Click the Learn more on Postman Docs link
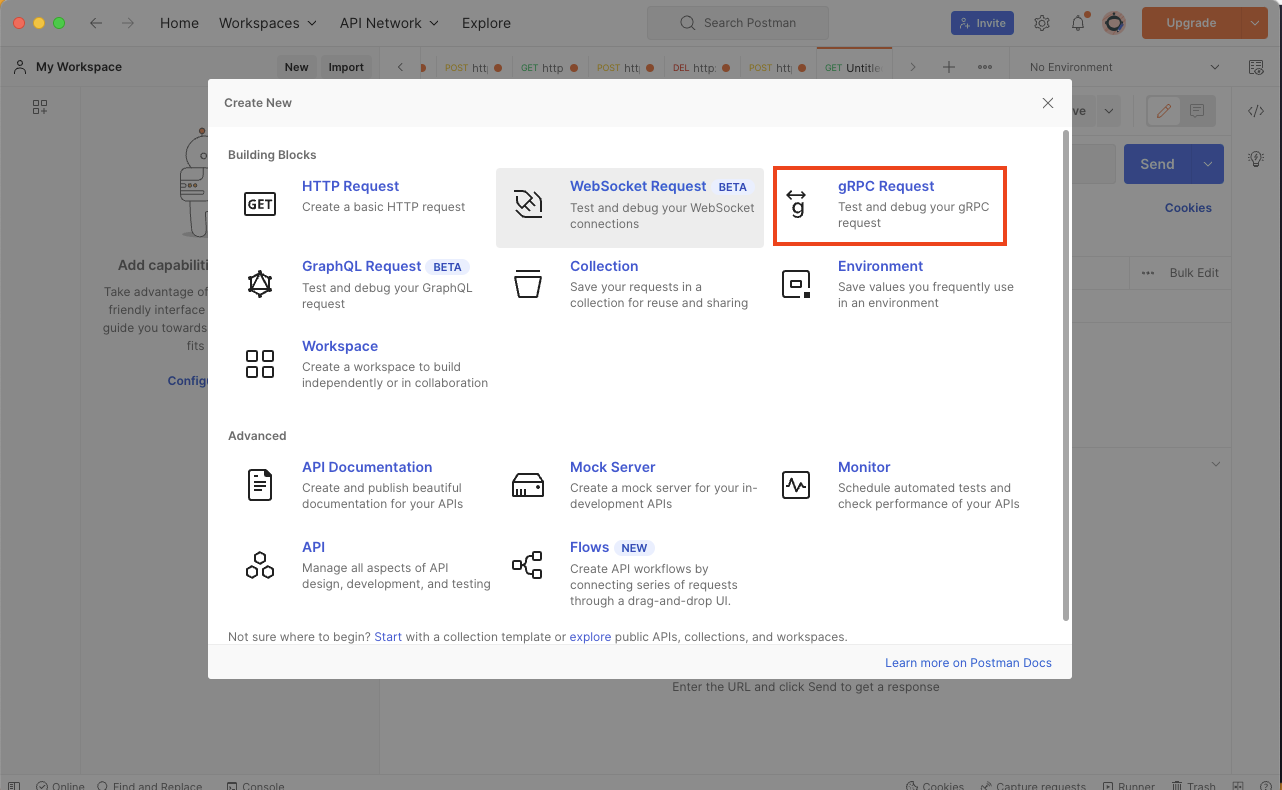 (x=968, y=663)
